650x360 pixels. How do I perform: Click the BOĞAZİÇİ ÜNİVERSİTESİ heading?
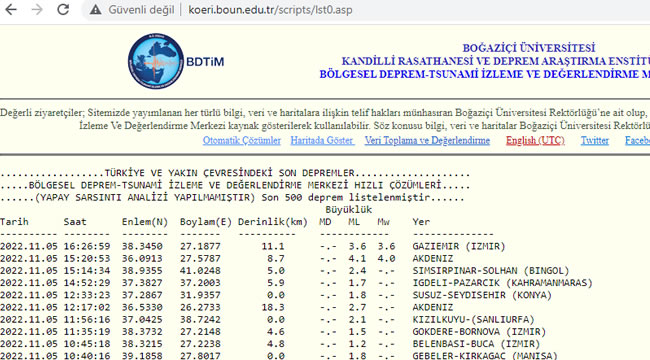tap(529, 48)
